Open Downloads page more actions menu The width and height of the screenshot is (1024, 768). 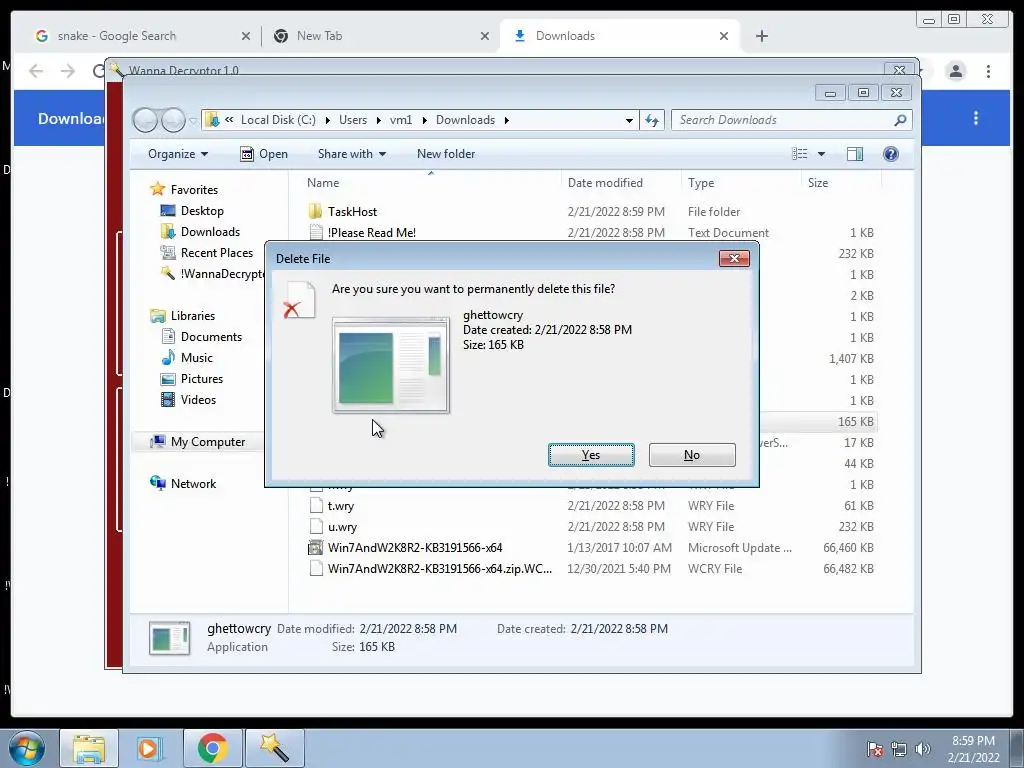pos(976,118)
